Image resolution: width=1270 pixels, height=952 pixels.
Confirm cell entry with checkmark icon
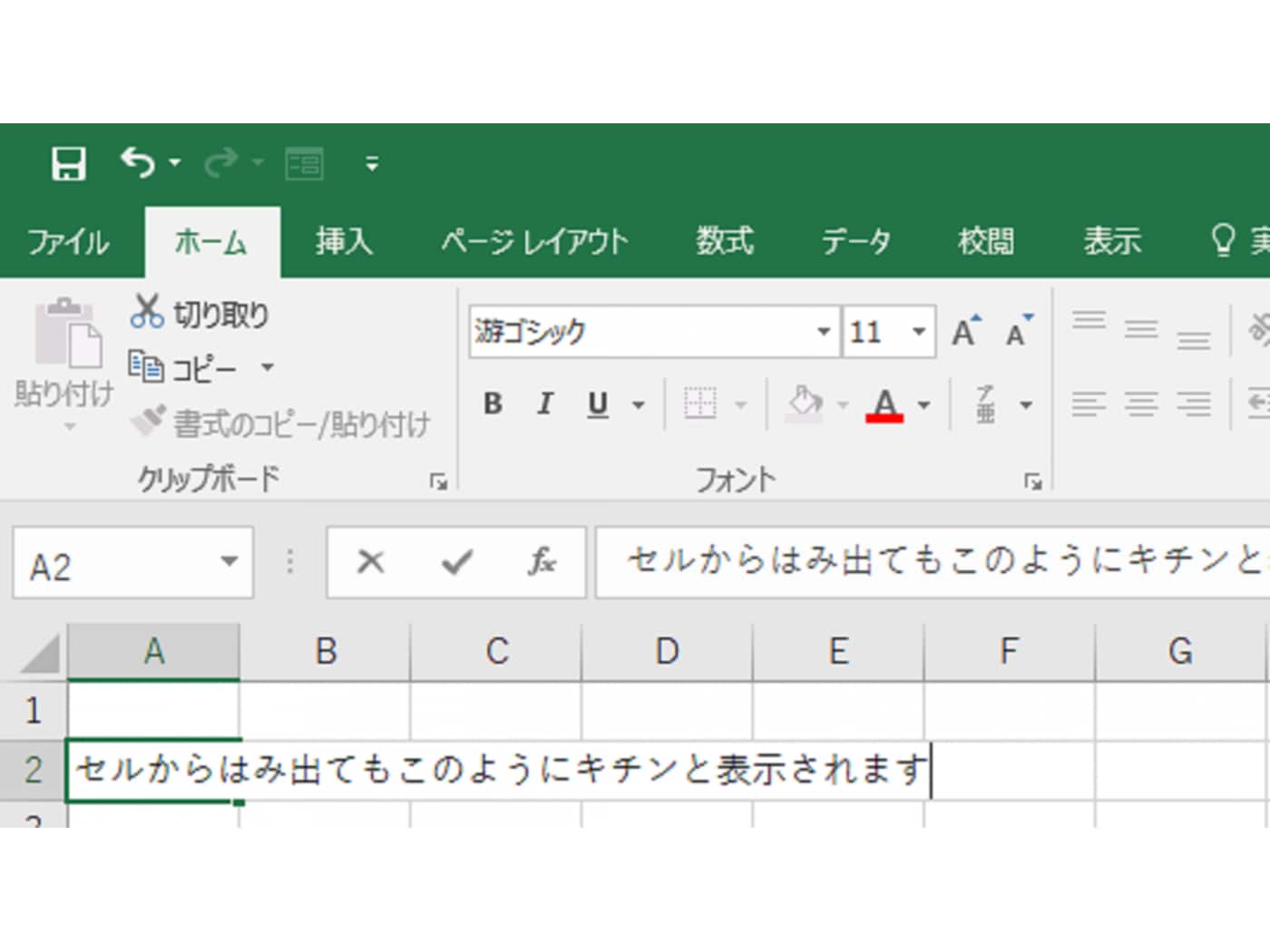(456, 562)
